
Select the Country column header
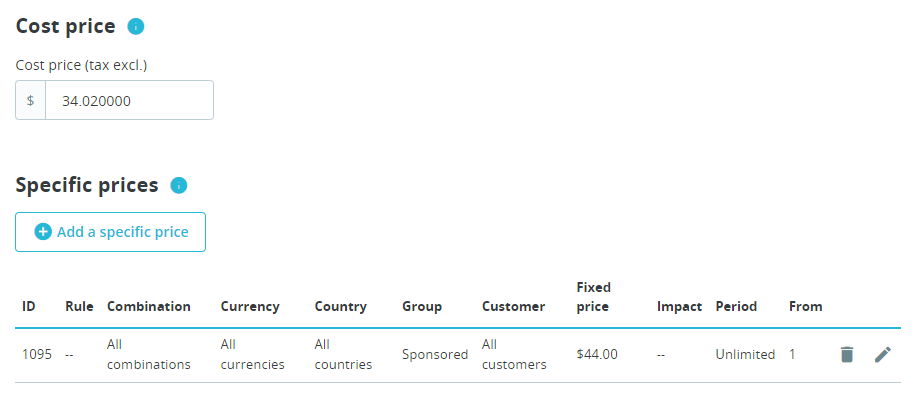point(340,306)
